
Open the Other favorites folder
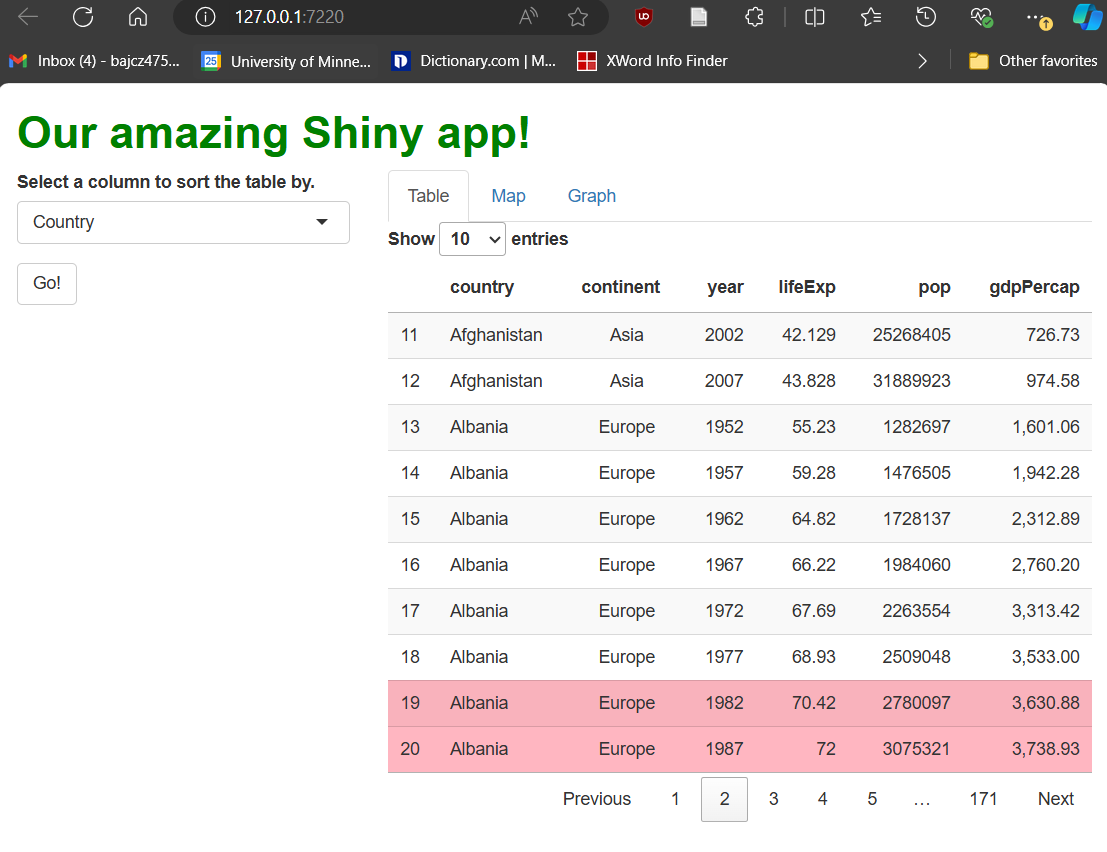coord(1032,60)
